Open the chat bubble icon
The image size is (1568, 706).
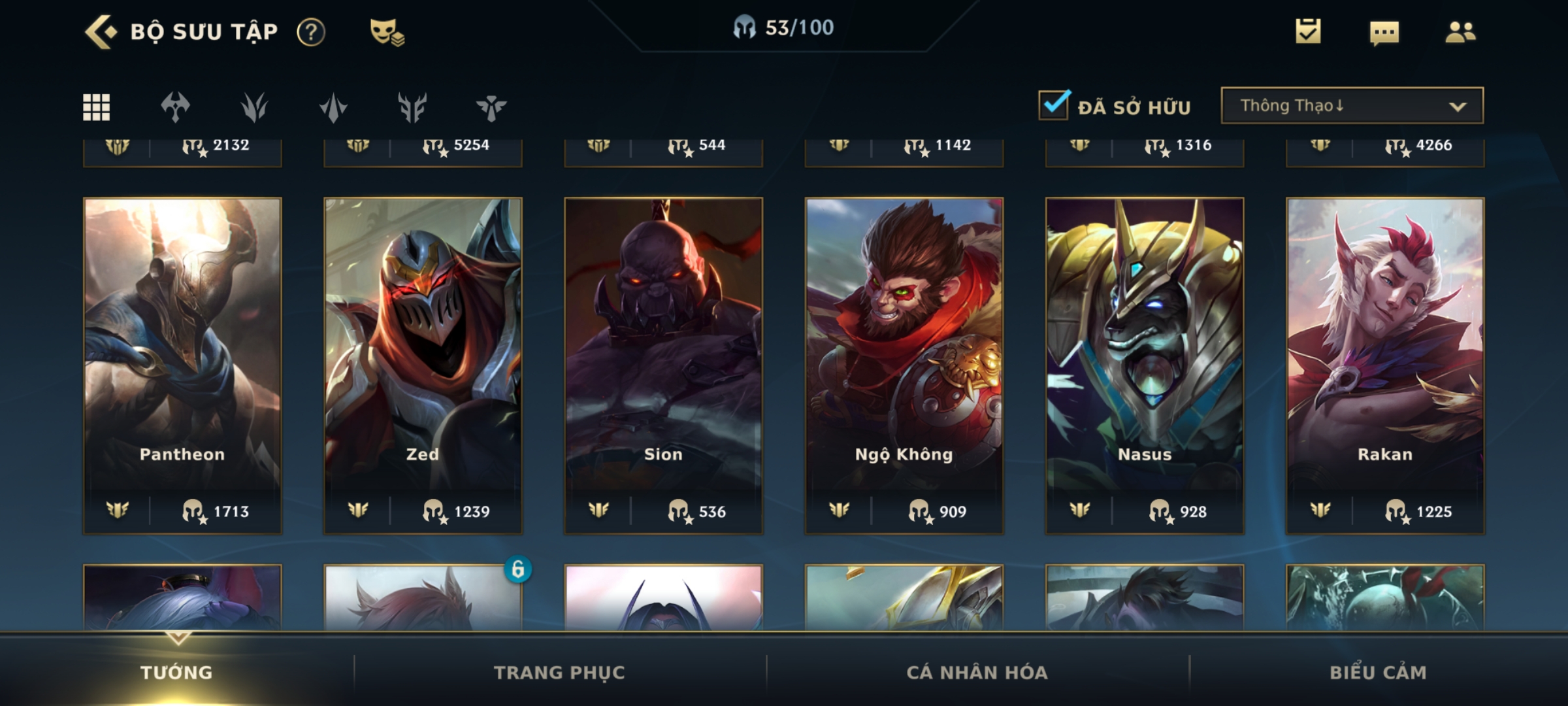click(1384, 33)
